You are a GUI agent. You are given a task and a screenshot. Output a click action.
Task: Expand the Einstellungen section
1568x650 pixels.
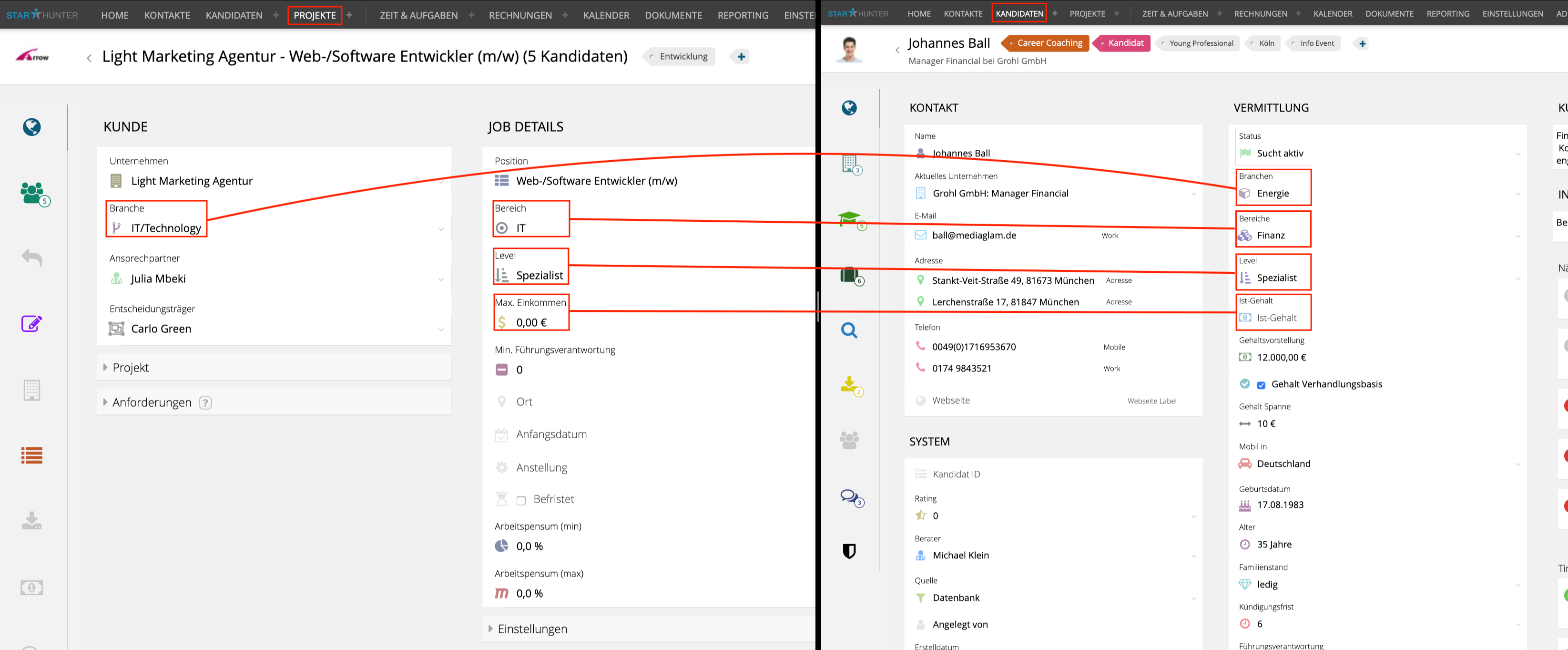click(x=532, y=629)
